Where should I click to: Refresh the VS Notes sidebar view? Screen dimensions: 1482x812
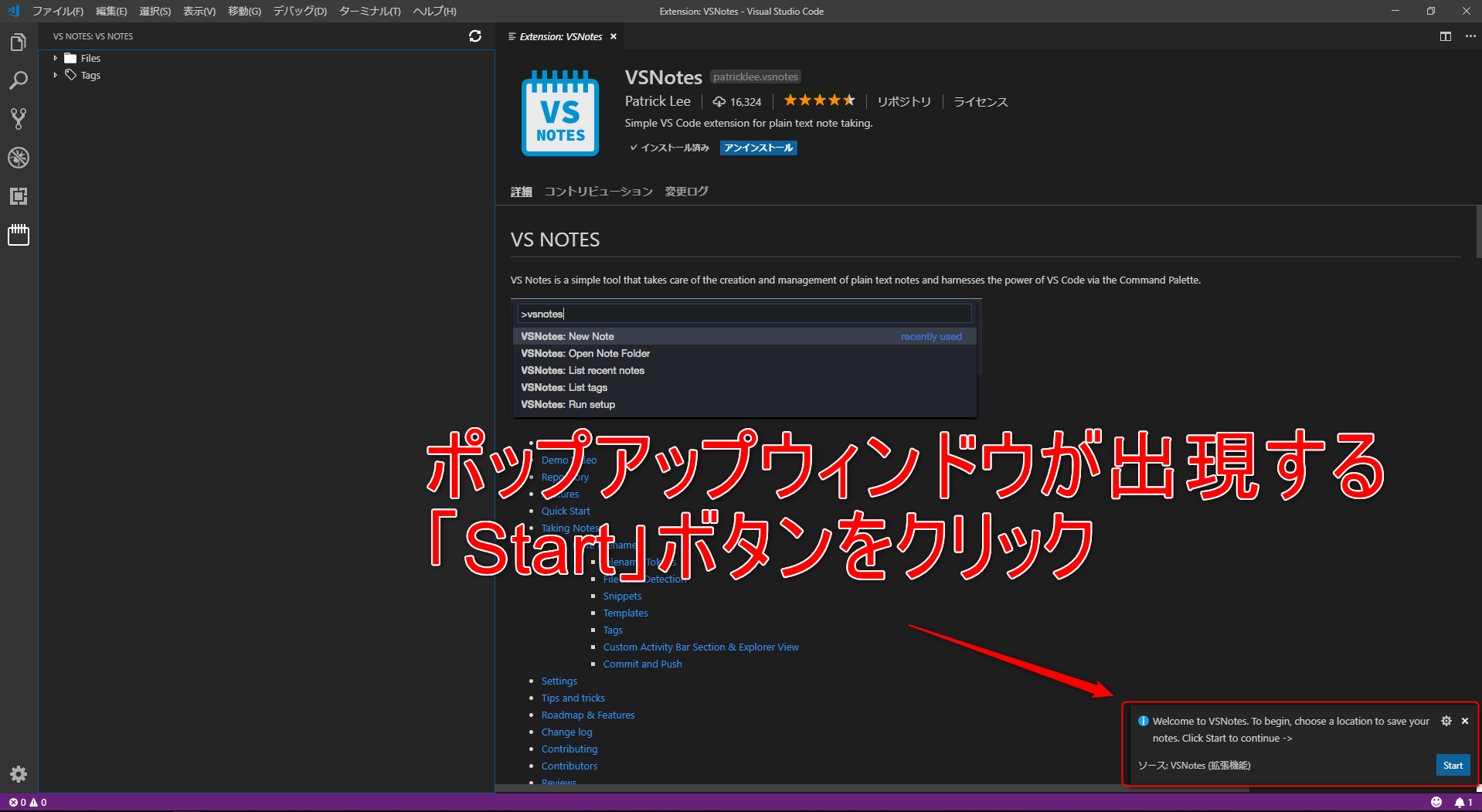475,36
